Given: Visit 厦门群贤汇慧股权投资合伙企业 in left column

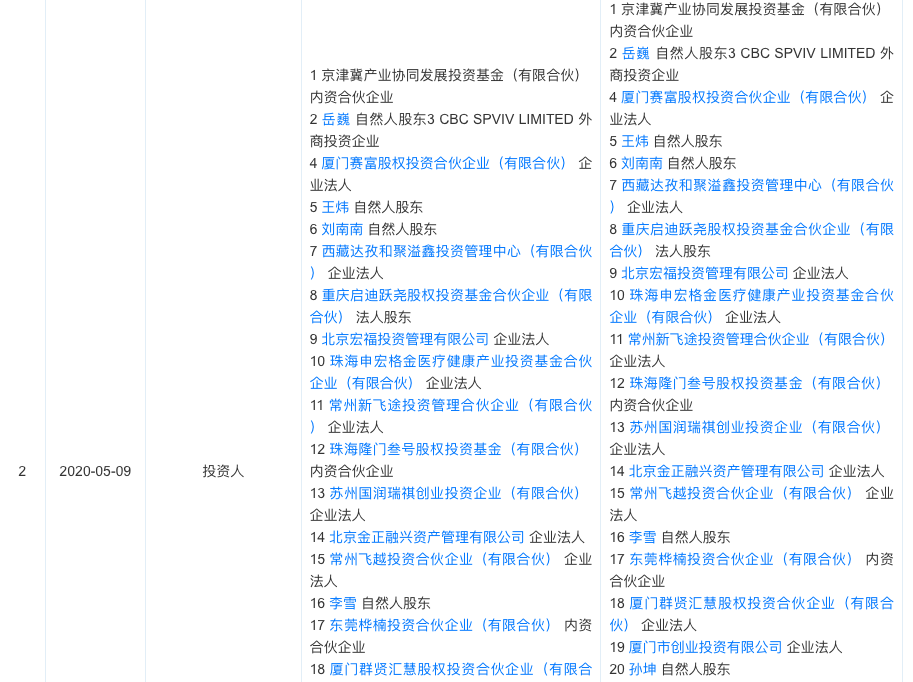Looking at the screenshot, I should click(461, 670).
